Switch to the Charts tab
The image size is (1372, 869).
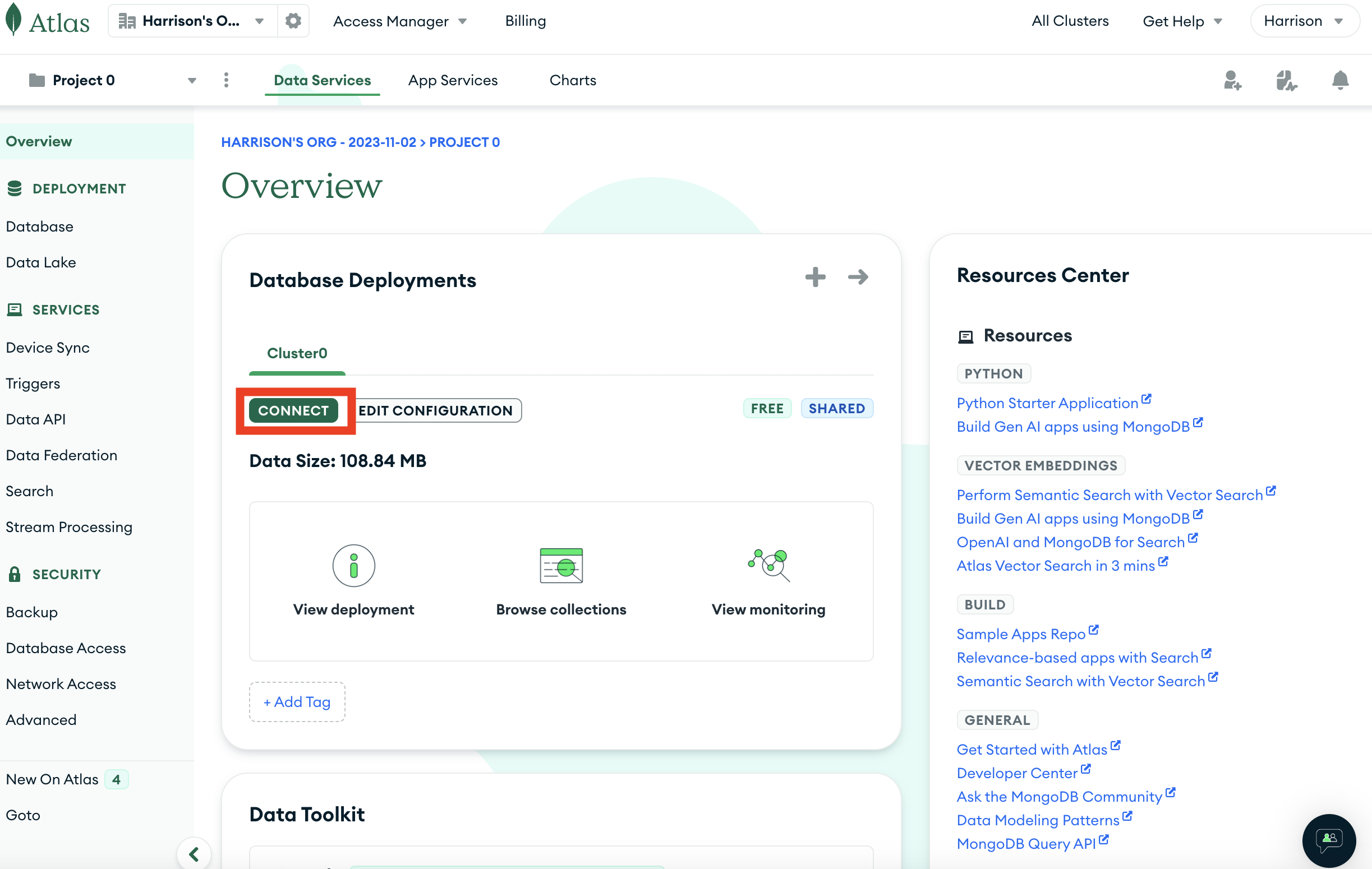coord(573,79)
